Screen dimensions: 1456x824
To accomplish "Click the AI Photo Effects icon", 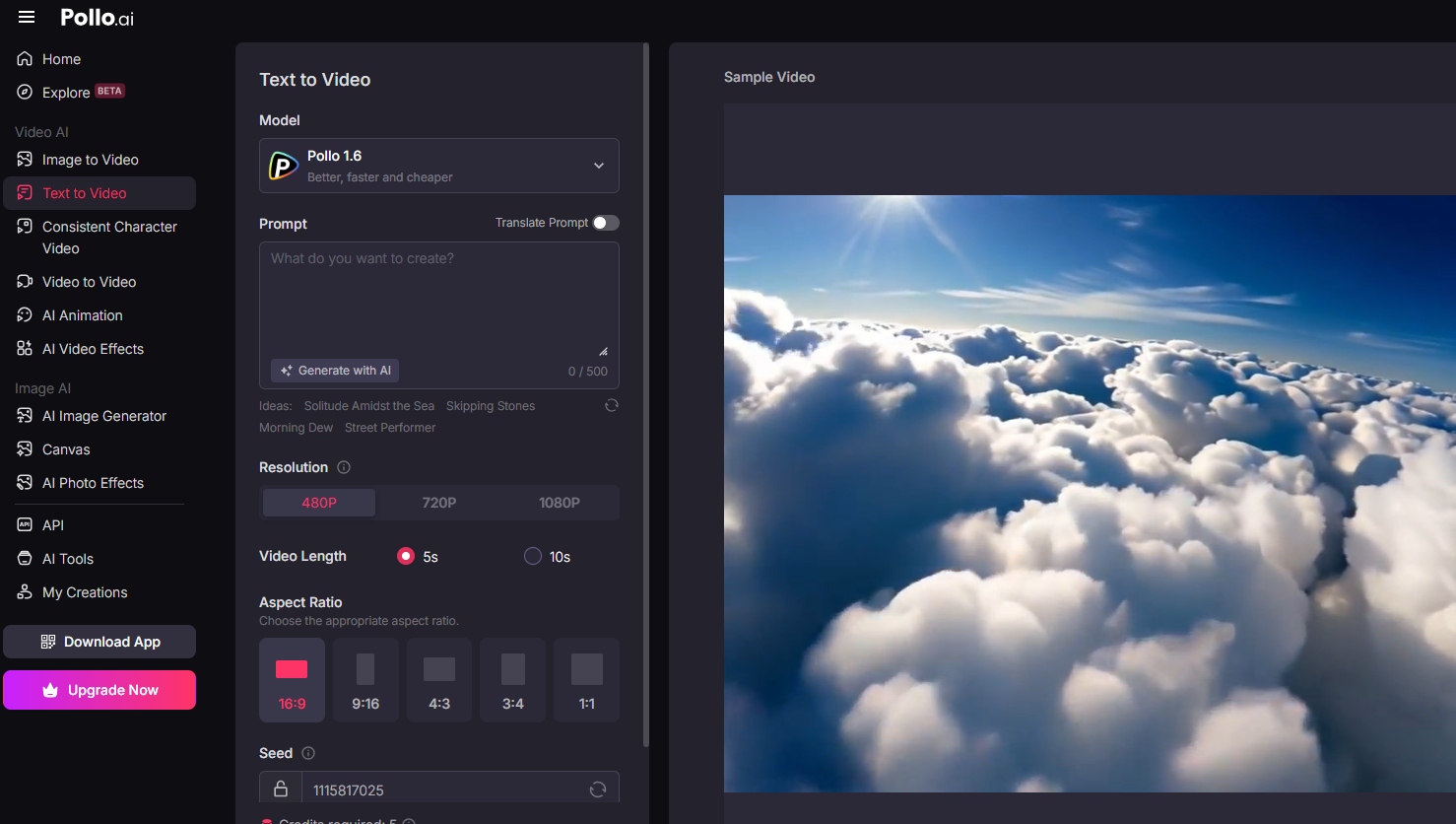I will (x=25, y=482).
